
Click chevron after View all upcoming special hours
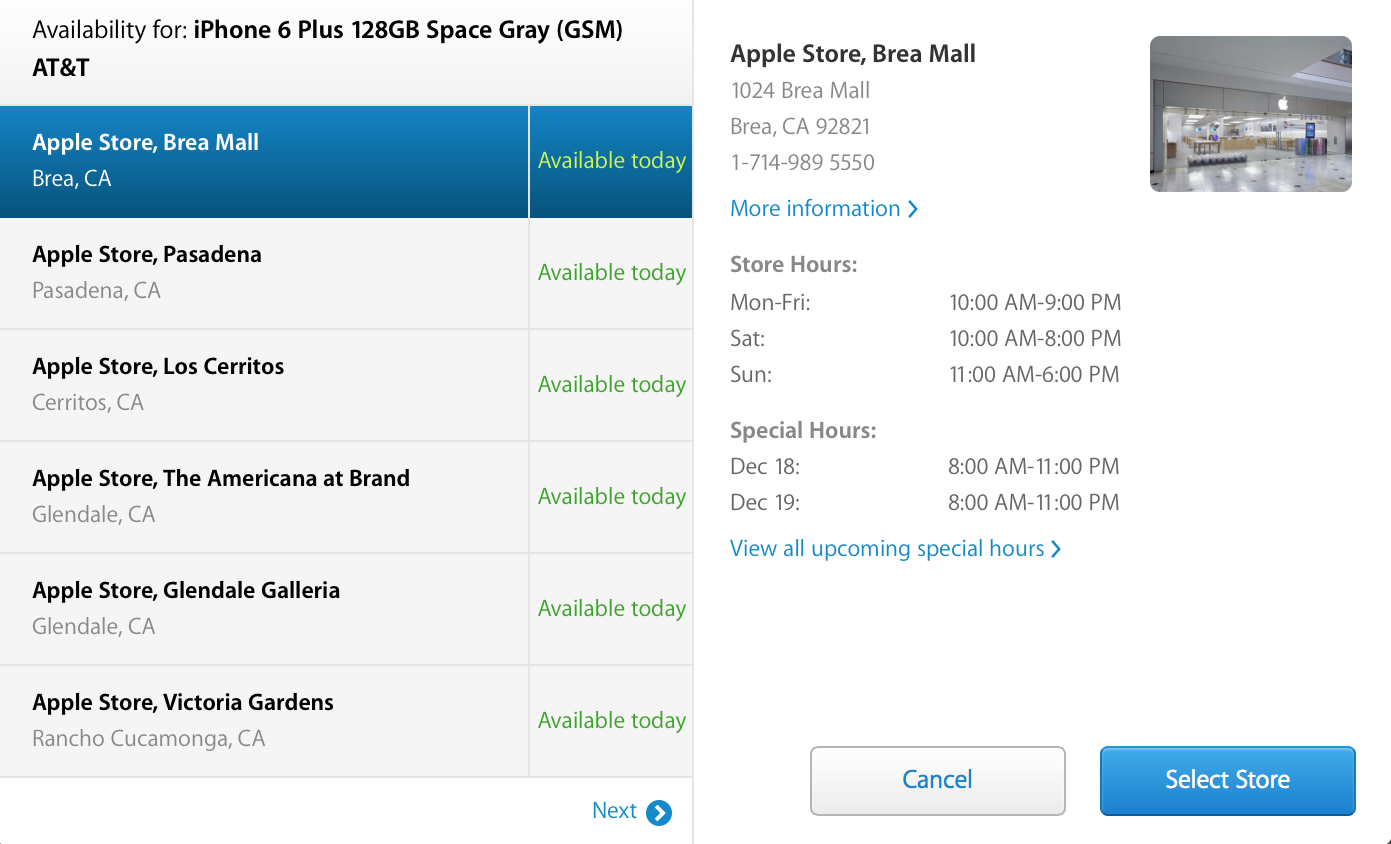point(1056,549)
